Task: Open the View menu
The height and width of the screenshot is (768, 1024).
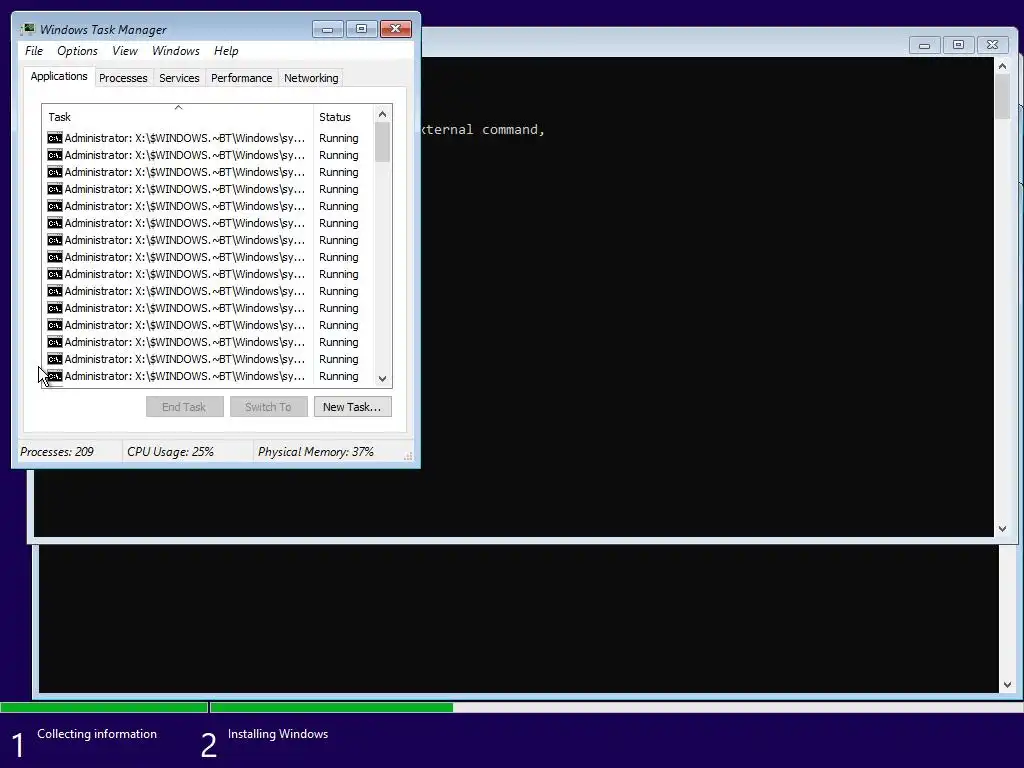Action: tap(125, 51)
